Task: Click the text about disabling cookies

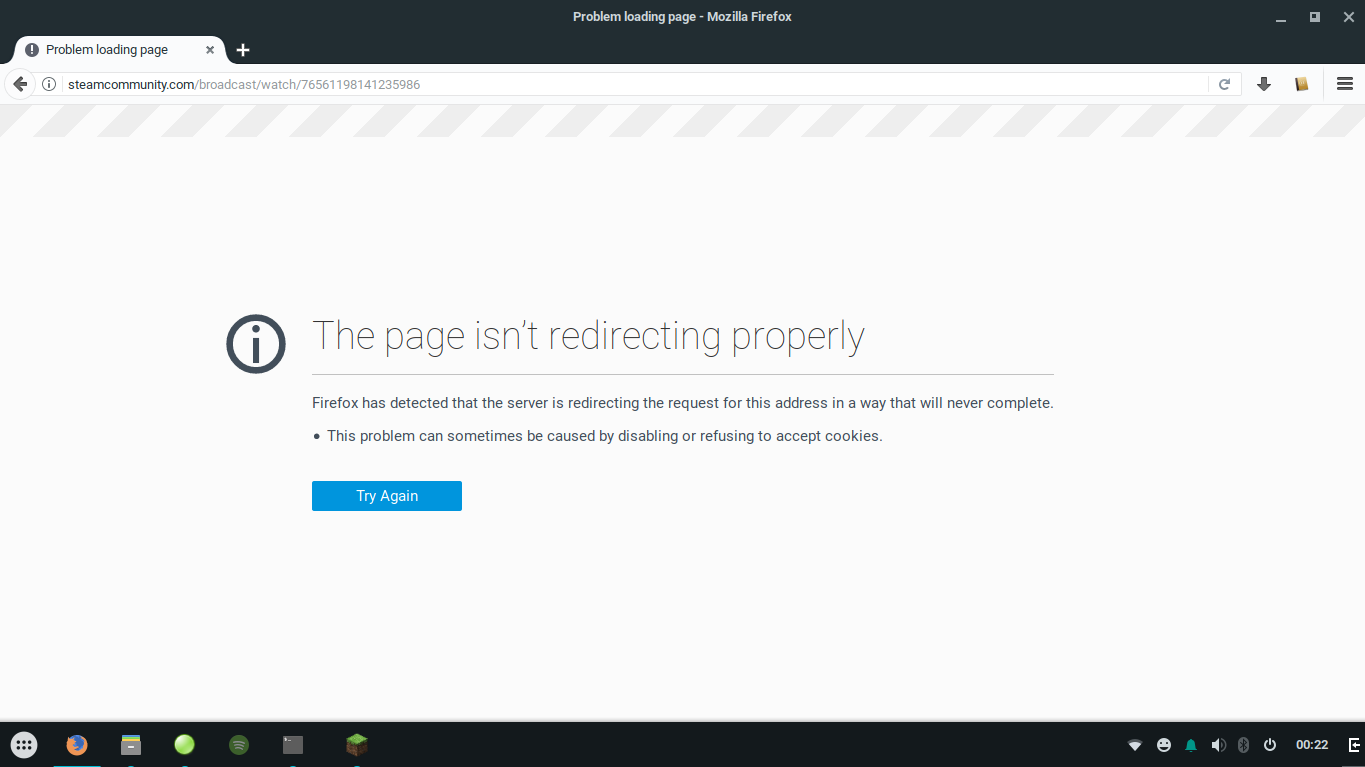Action: coord(605,436)
